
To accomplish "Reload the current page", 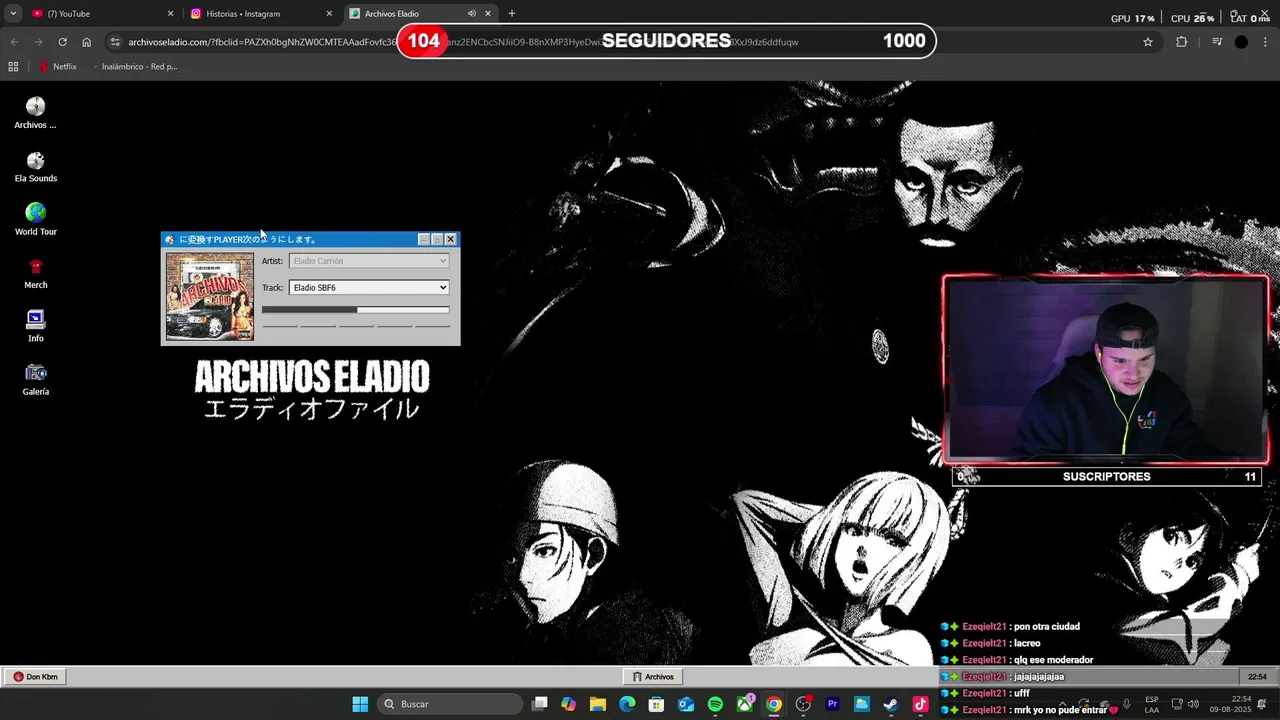I will [x=62, y=42].
